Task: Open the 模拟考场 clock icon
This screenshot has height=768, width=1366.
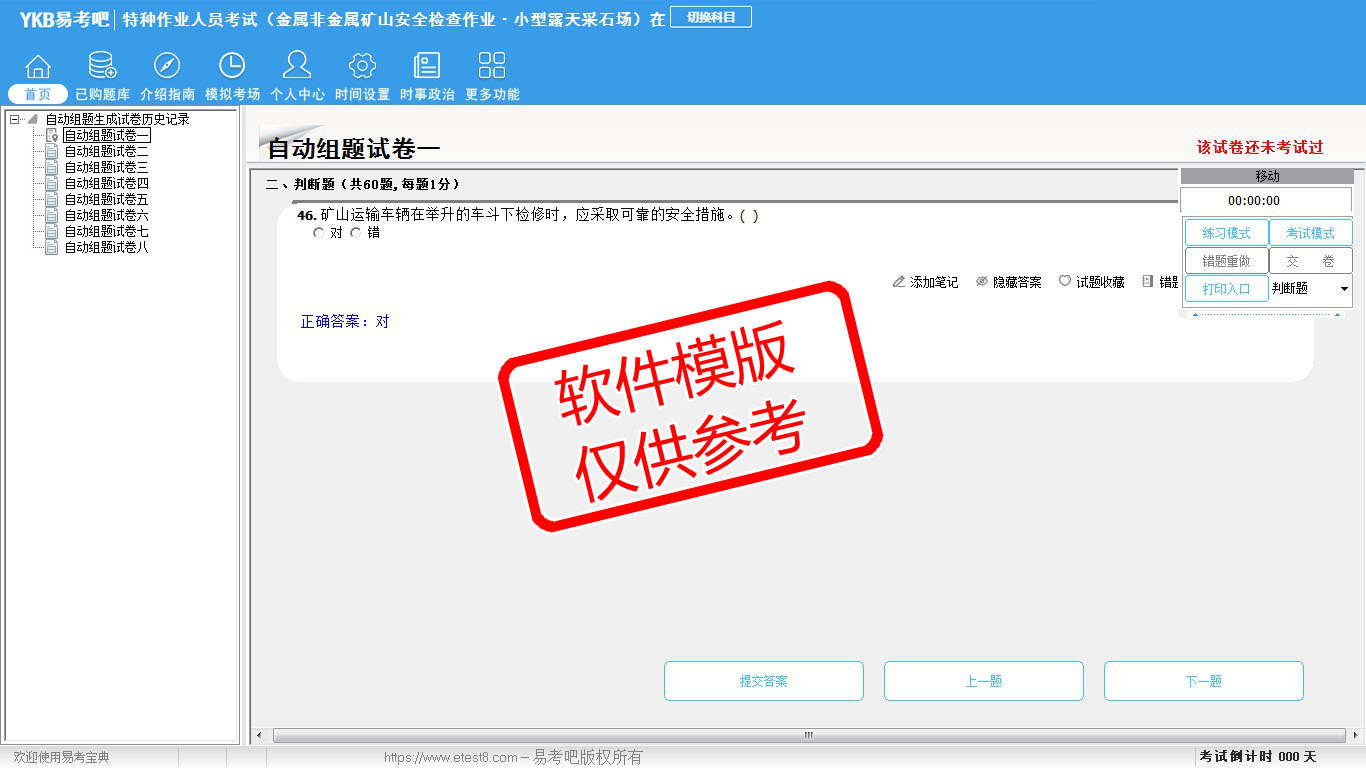Action: pos(232,67)
